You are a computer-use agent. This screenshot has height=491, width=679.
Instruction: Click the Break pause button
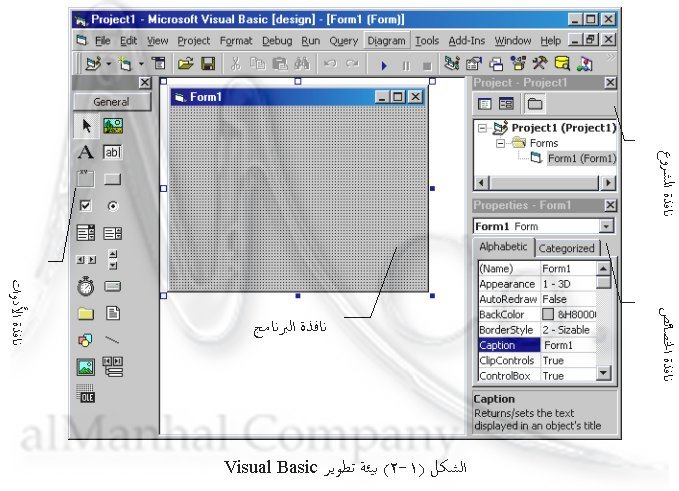(406, 66)
